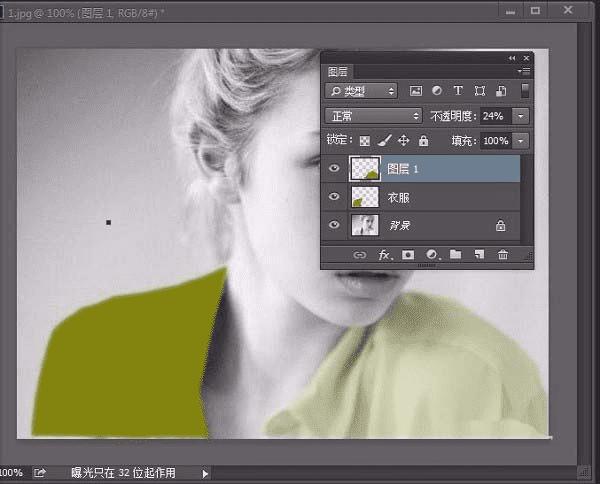Add layer style fx button
The image size is (600, 484).
click(x=384, y=255)
